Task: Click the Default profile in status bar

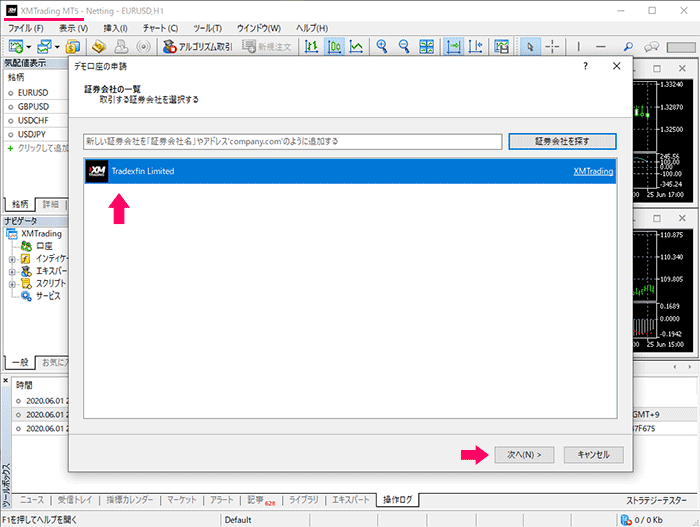Action: pyautogui.click(x=238, y=520)
